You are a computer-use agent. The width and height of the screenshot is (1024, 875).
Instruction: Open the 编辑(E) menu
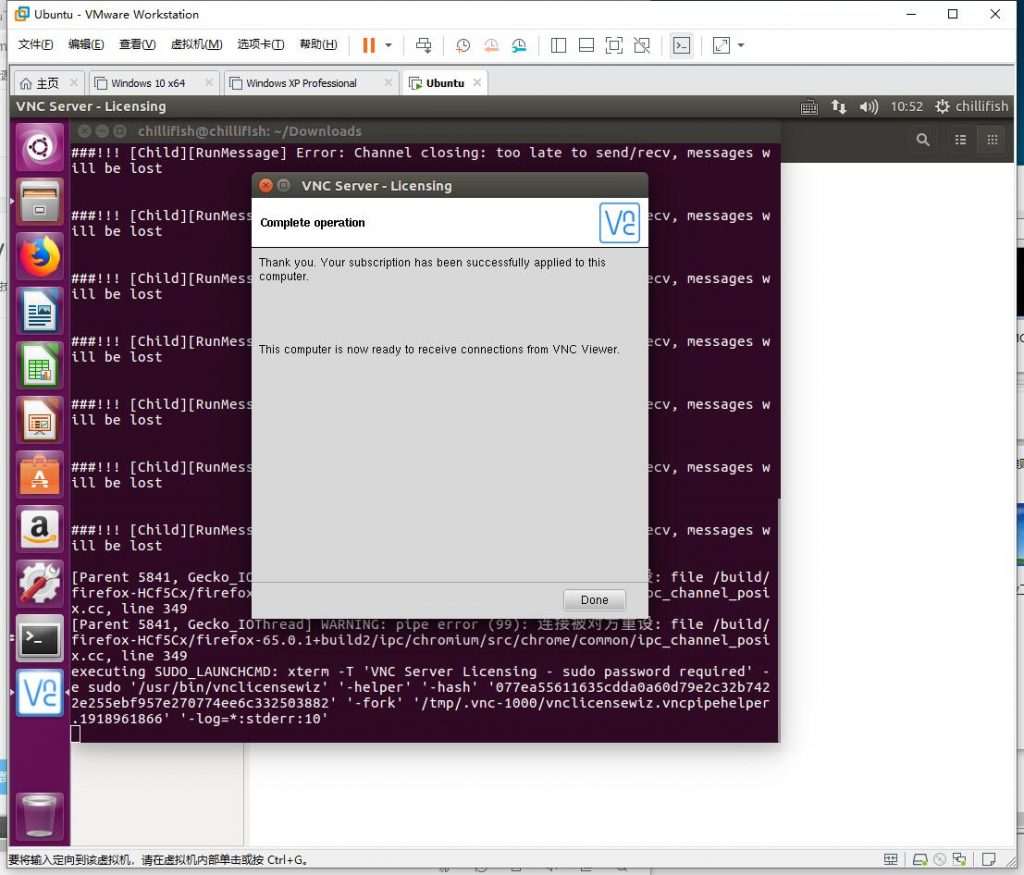tap(86, 44)
